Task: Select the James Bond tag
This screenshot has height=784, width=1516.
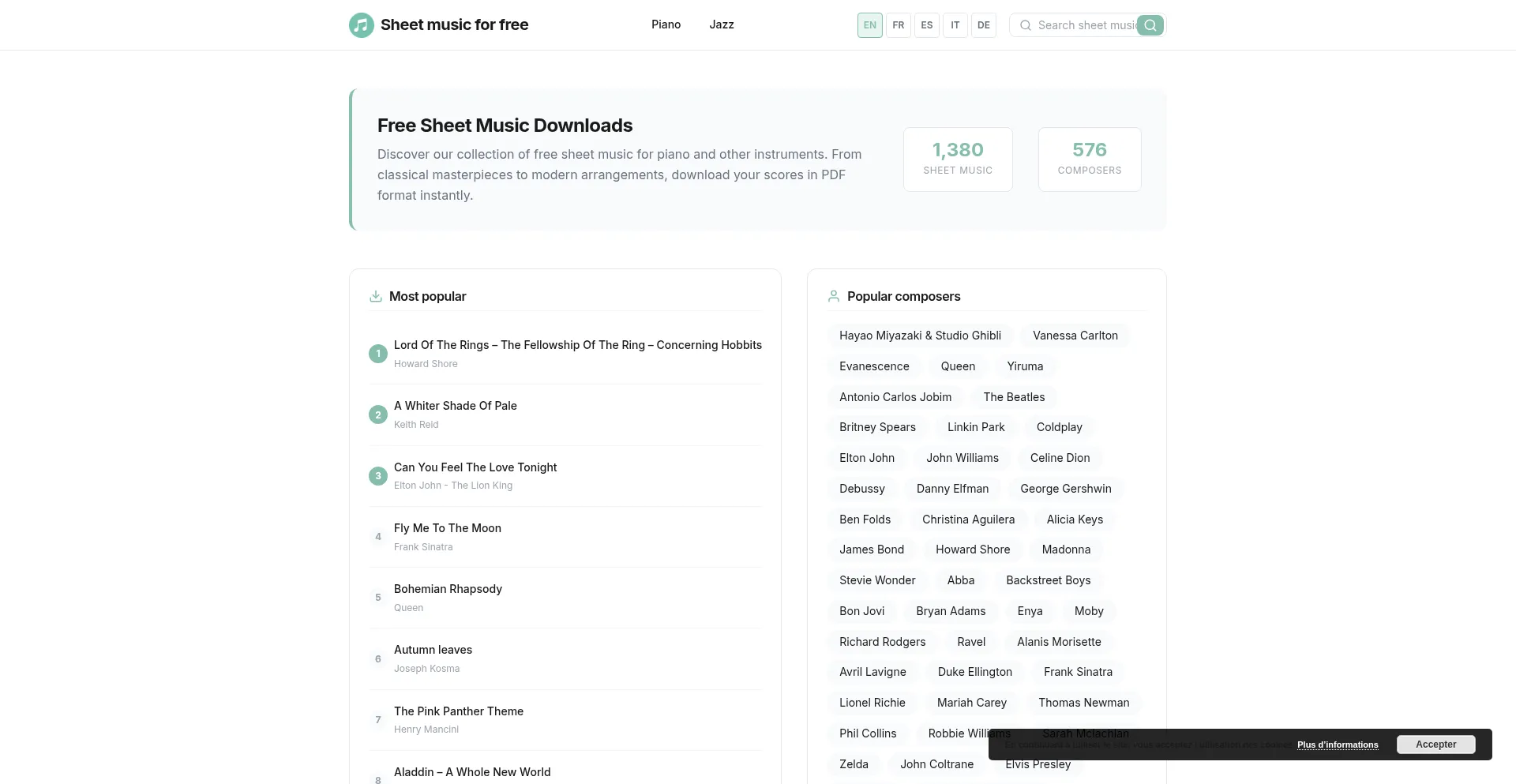Action: click(x=872, y=550)
